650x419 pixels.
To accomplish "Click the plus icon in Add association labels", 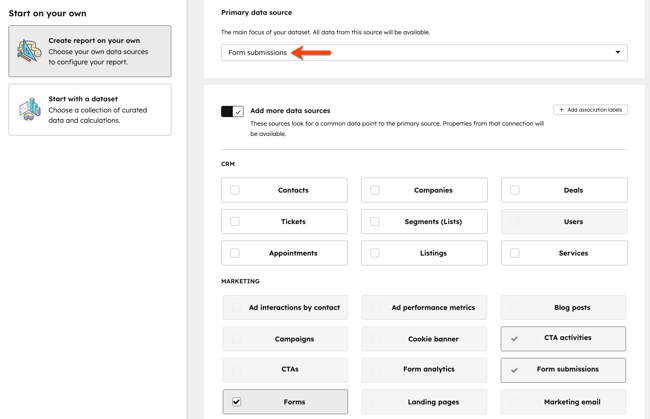I will click(x=561, y=110).
